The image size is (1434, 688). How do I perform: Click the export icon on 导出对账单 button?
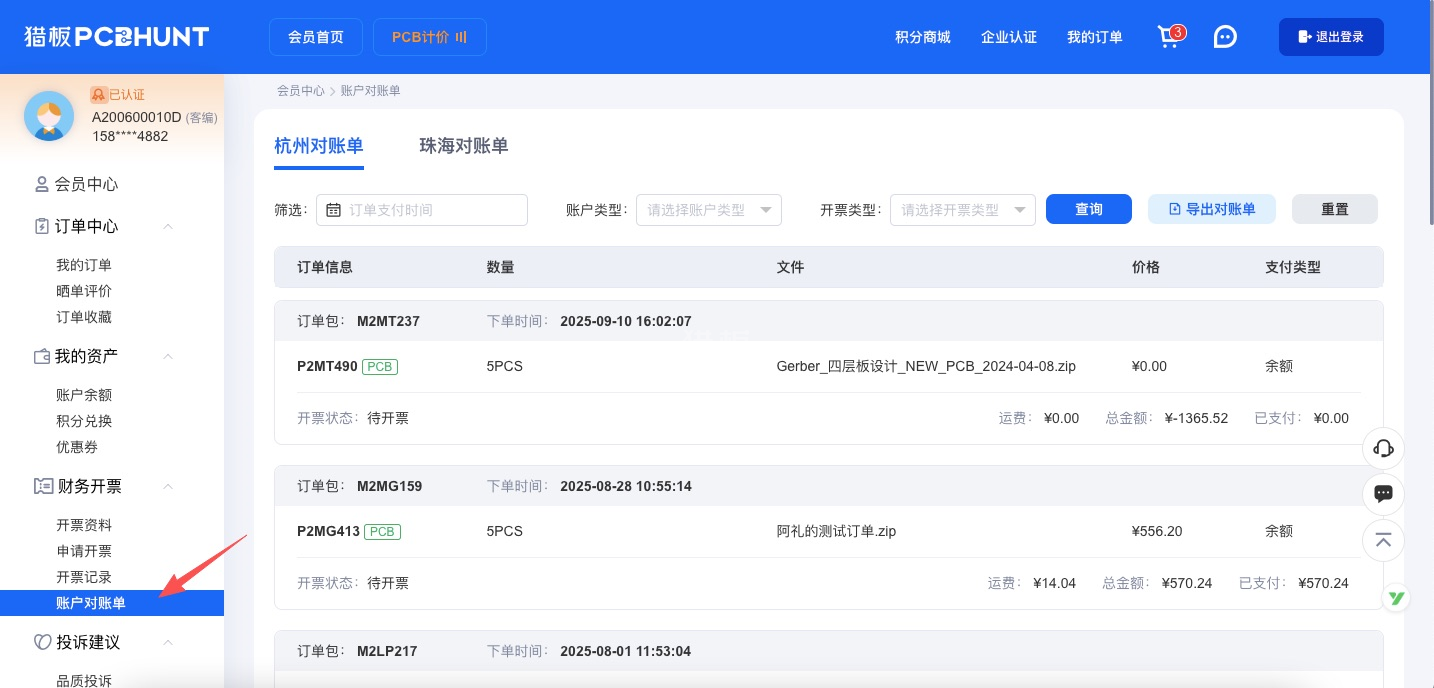click(1175, 209)
